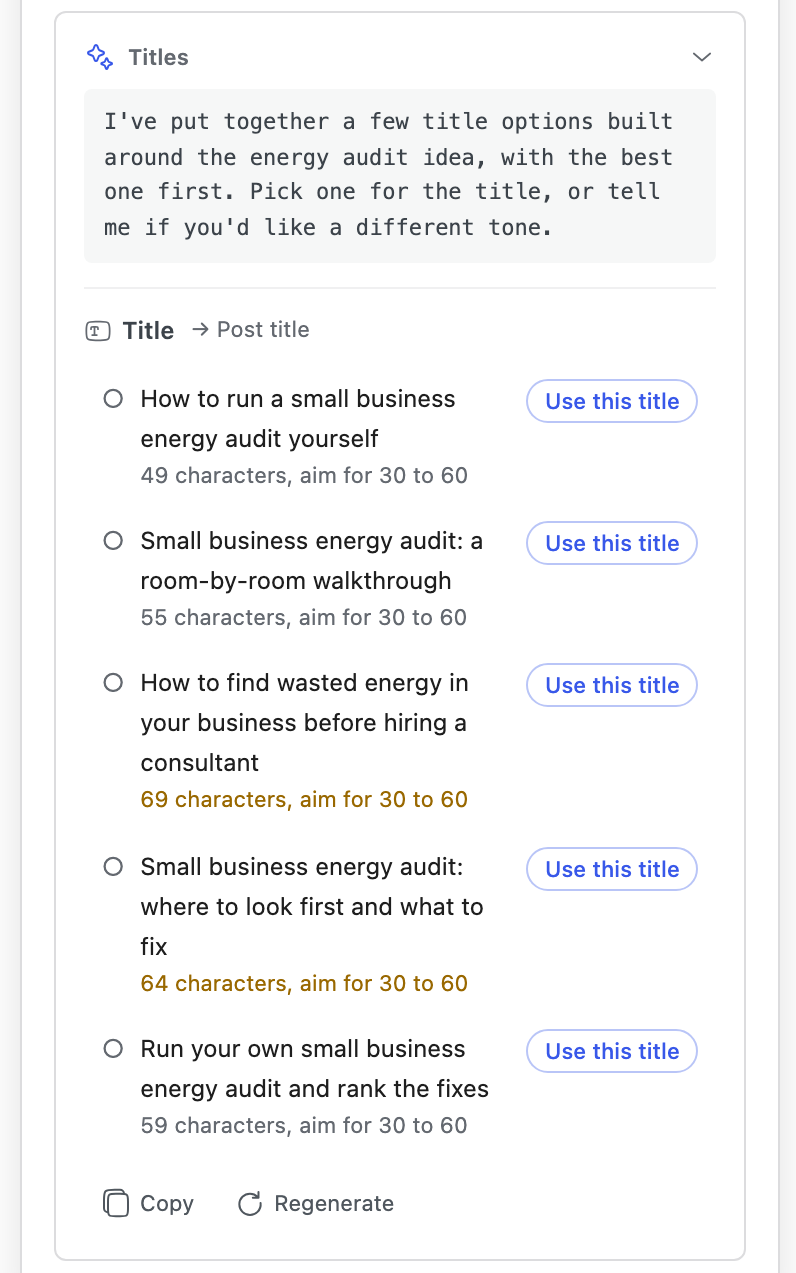Click the title text 'Small business energy audit: a room-by-room walkthrough'
Screen dimensions: 796x1273
(x=312, y=561)
